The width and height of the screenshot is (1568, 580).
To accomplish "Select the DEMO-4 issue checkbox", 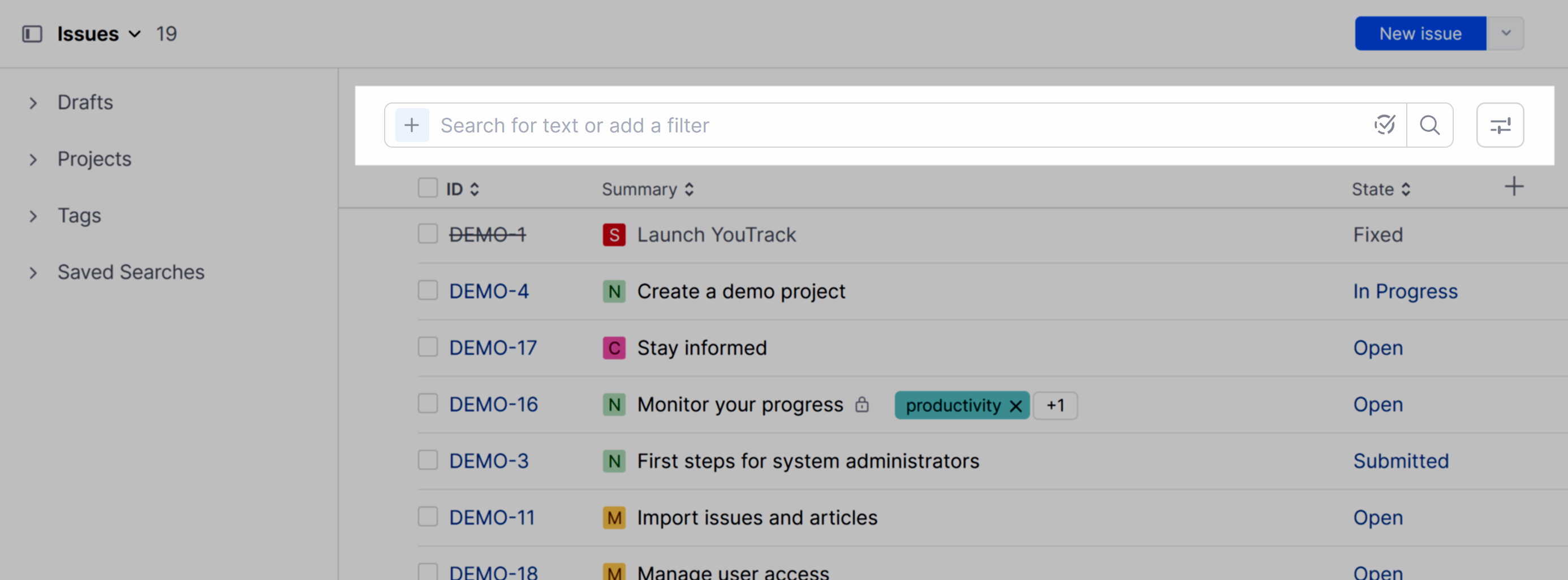I will [x=427, y=291].
